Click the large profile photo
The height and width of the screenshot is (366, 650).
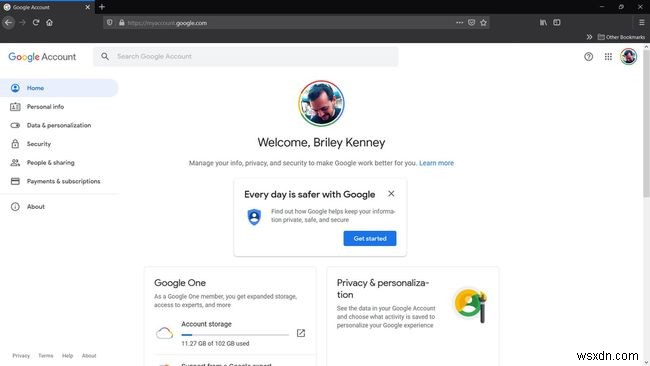pyautogui.click(x=321, y=103)
